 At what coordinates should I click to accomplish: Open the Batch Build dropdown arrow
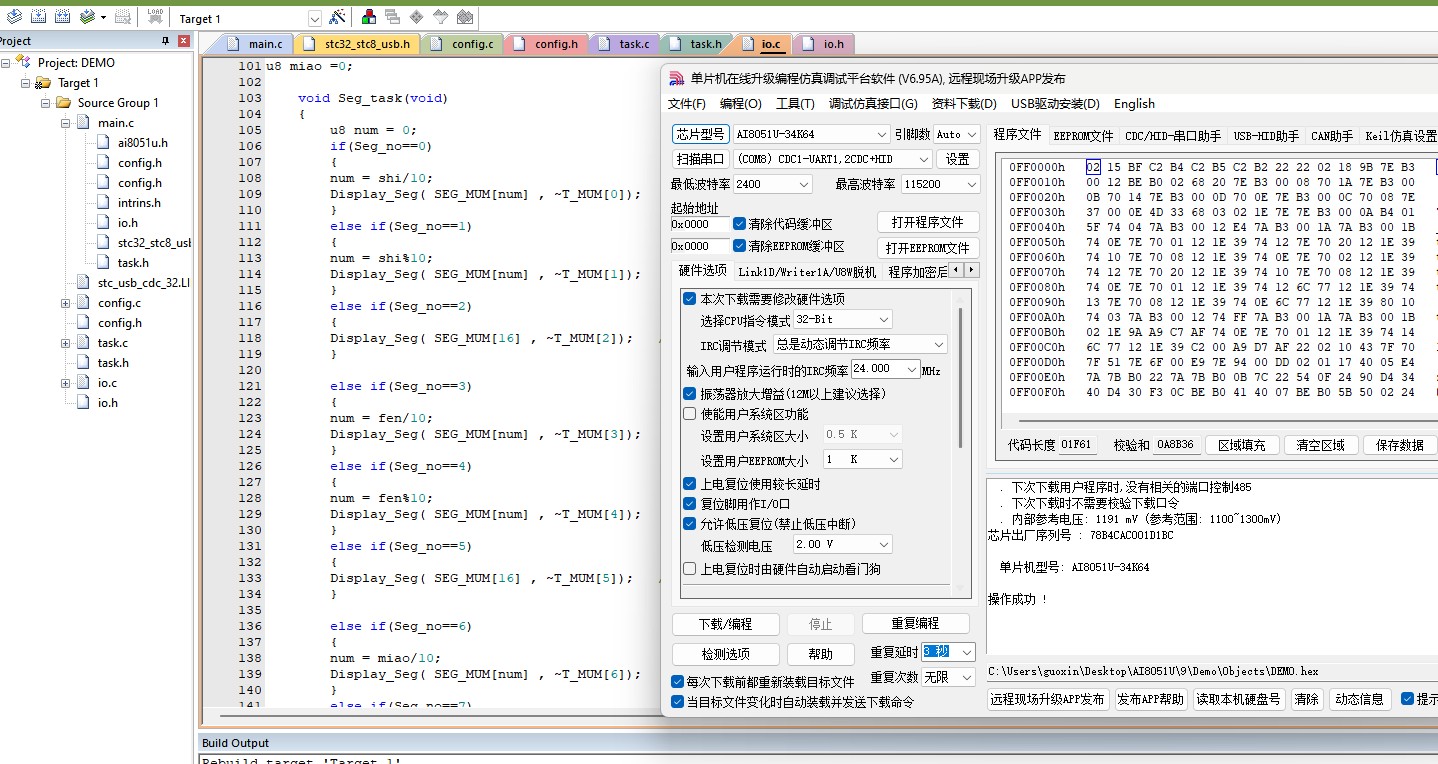[103, 17]
